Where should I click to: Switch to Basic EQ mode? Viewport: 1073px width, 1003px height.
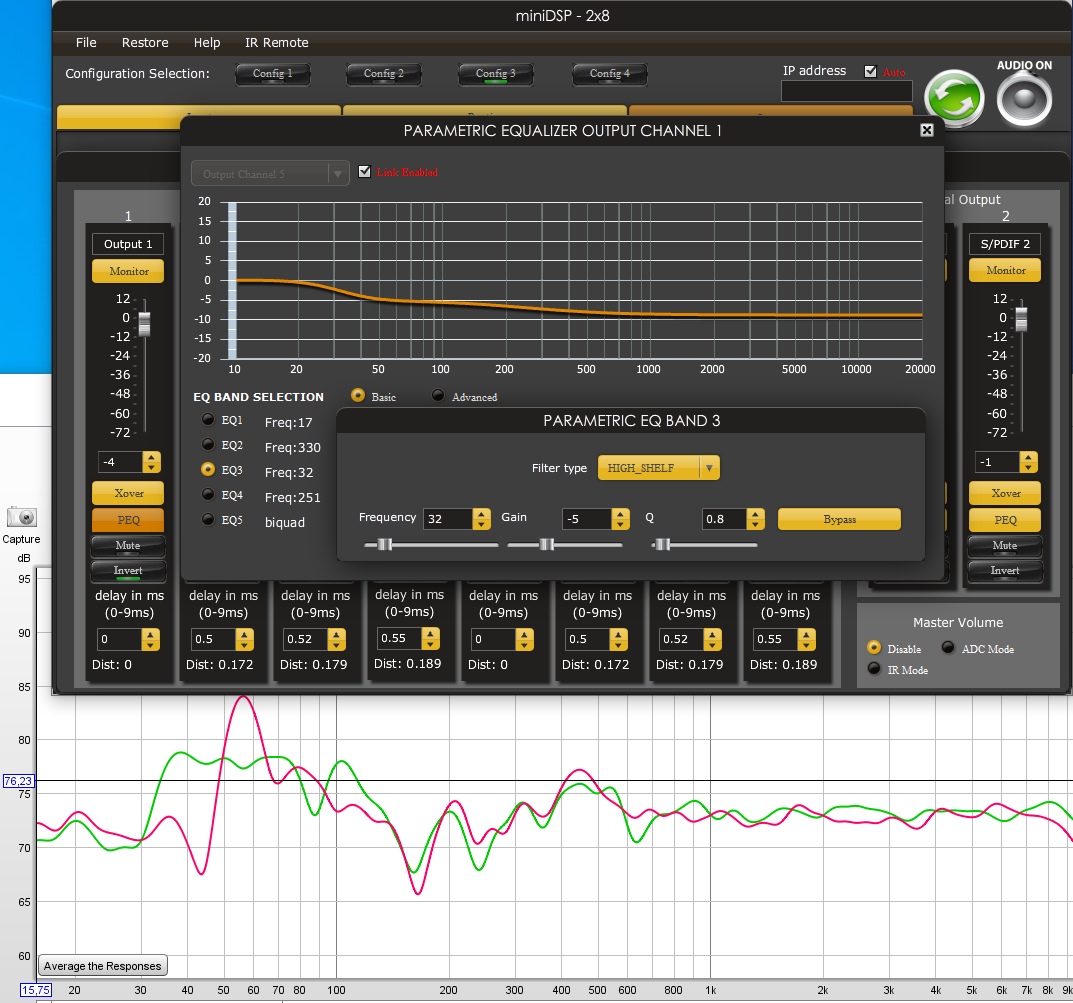click(358, 395)
